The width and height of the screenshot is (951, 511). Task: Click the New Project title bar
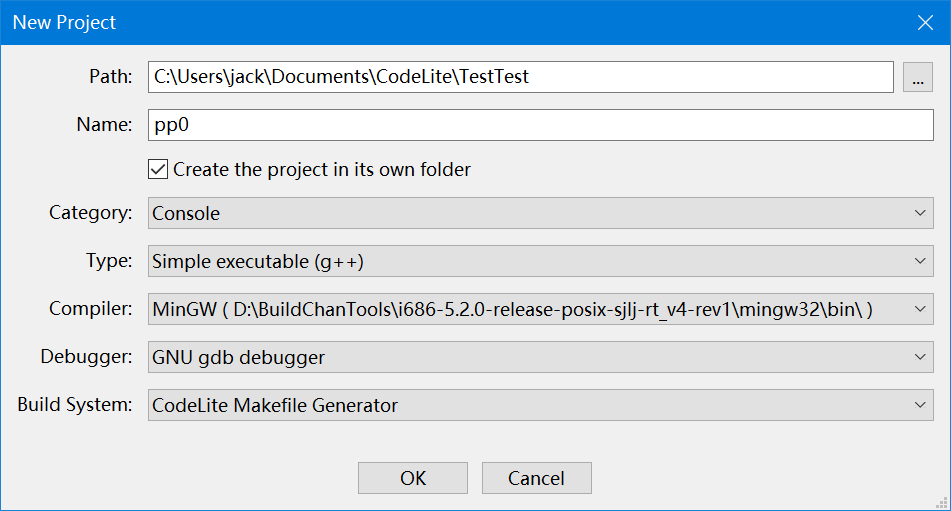(x=400, y=22)
